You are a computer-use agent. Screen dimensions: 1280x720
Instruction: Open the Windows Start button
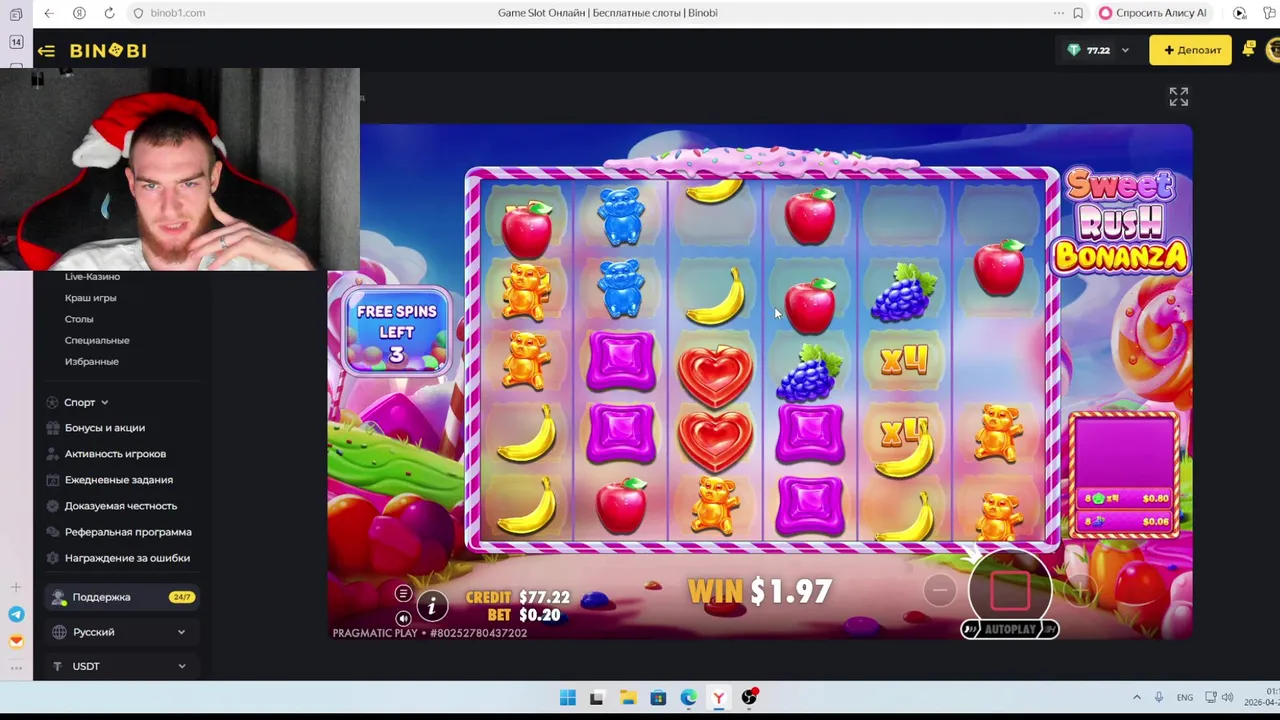(567, 698)
